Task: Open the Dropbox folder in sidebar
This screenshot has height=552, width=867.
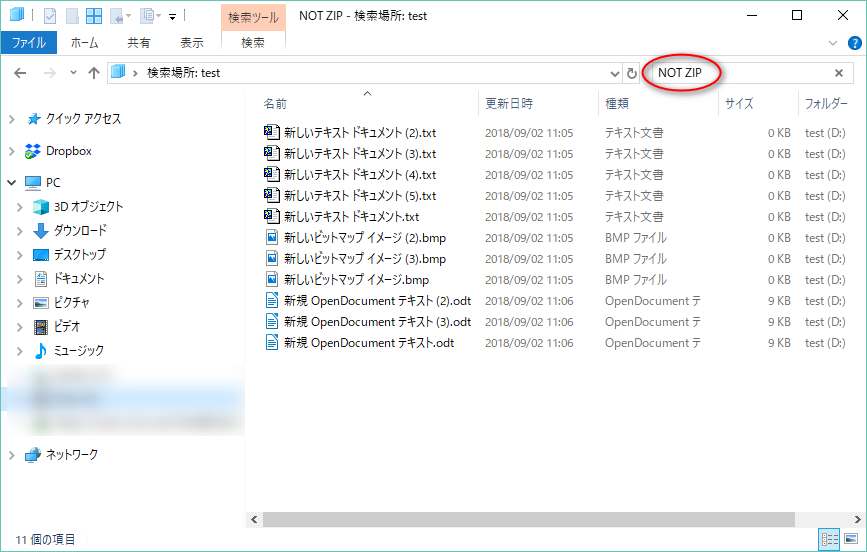Action: pos(68,151)
